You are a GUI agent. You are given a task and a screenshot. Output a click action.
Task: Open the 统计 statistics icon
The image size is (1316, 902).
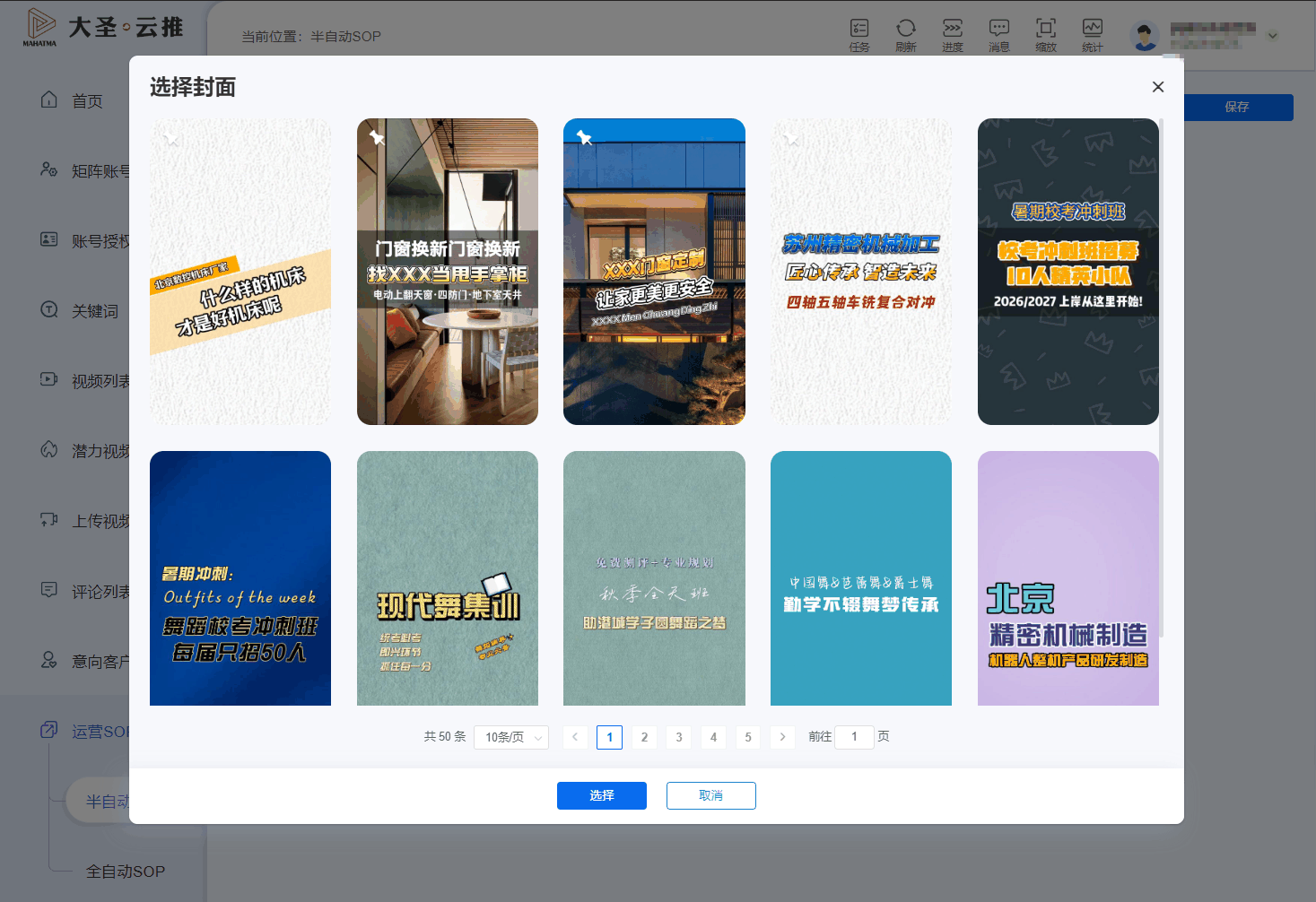[1093, 29]
